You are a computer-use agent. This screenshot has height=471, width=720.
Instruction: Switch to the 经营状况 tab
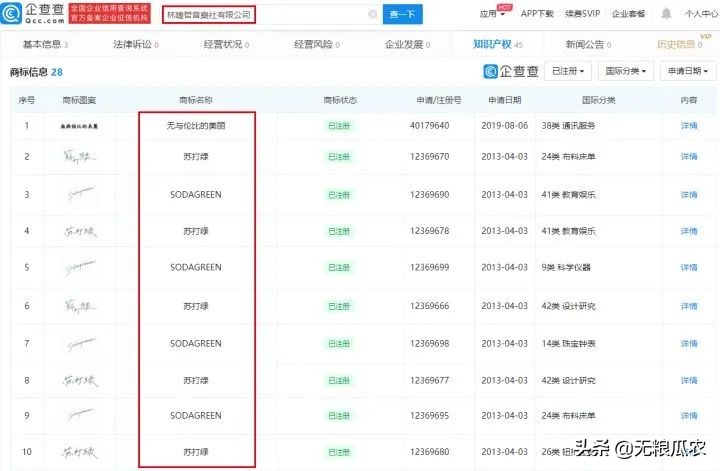(x=226, y=44)
